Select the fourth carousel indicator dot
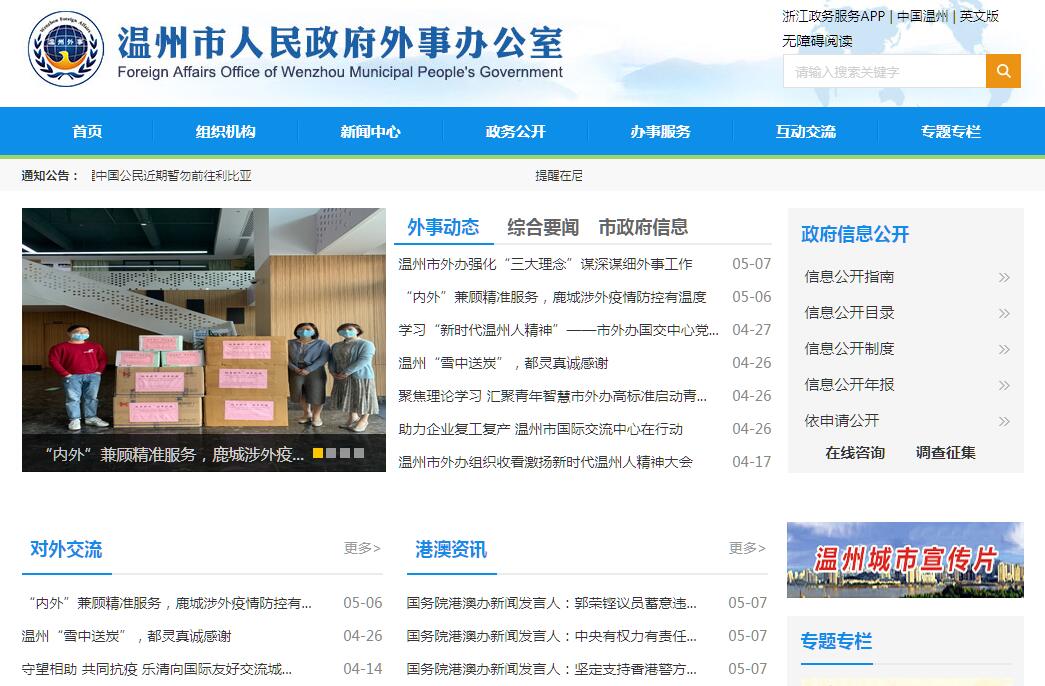Image resolution: width=1045 pixels, height=686 pixels. pos(359,453)
